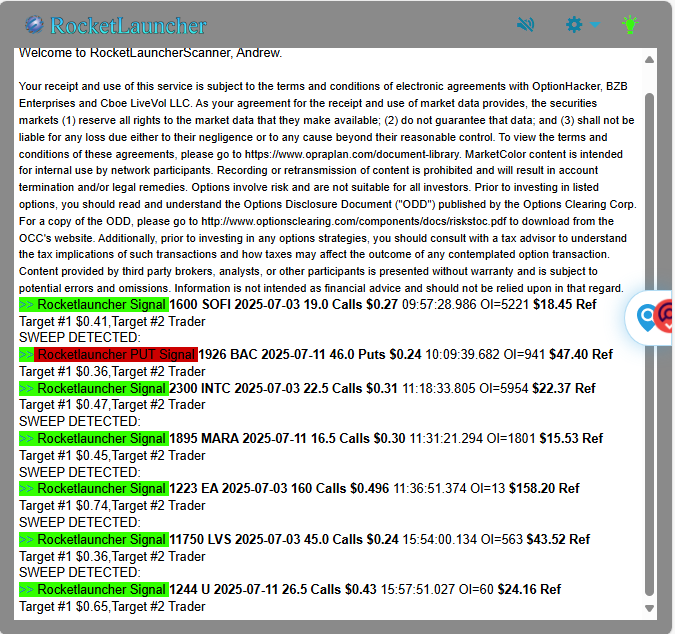
Task: Click the '11:18:33.805 OI=5954' timestamp
Action: coord(465,388)
